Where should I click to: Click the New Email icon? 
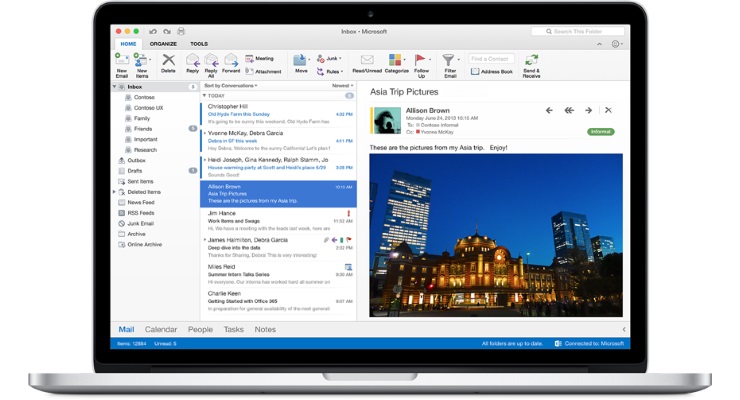point(121,62)
